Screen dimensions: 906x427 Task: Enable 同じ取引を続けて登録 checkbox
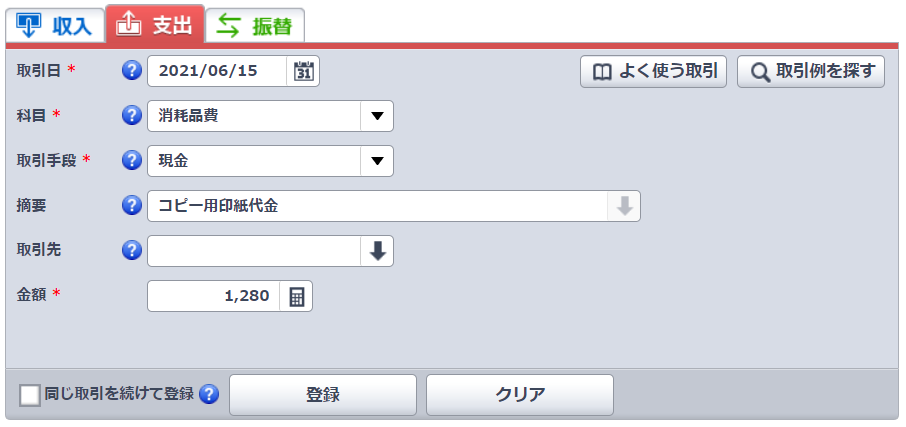pyautogui.click(x=30, y=396)
